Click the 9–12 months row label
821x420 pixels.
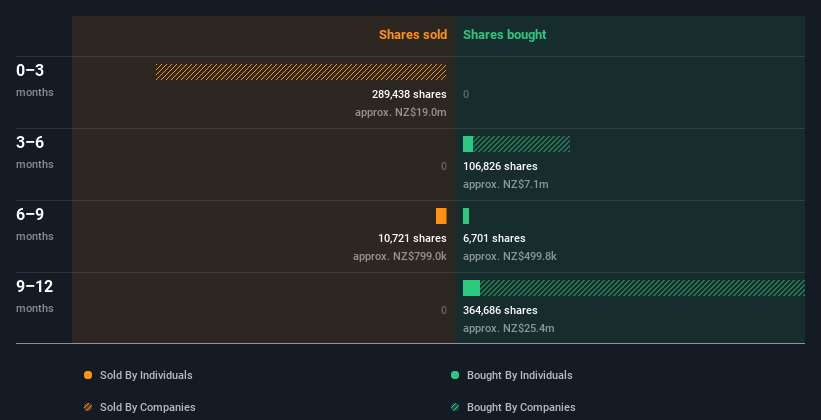(x=35, y=296)
